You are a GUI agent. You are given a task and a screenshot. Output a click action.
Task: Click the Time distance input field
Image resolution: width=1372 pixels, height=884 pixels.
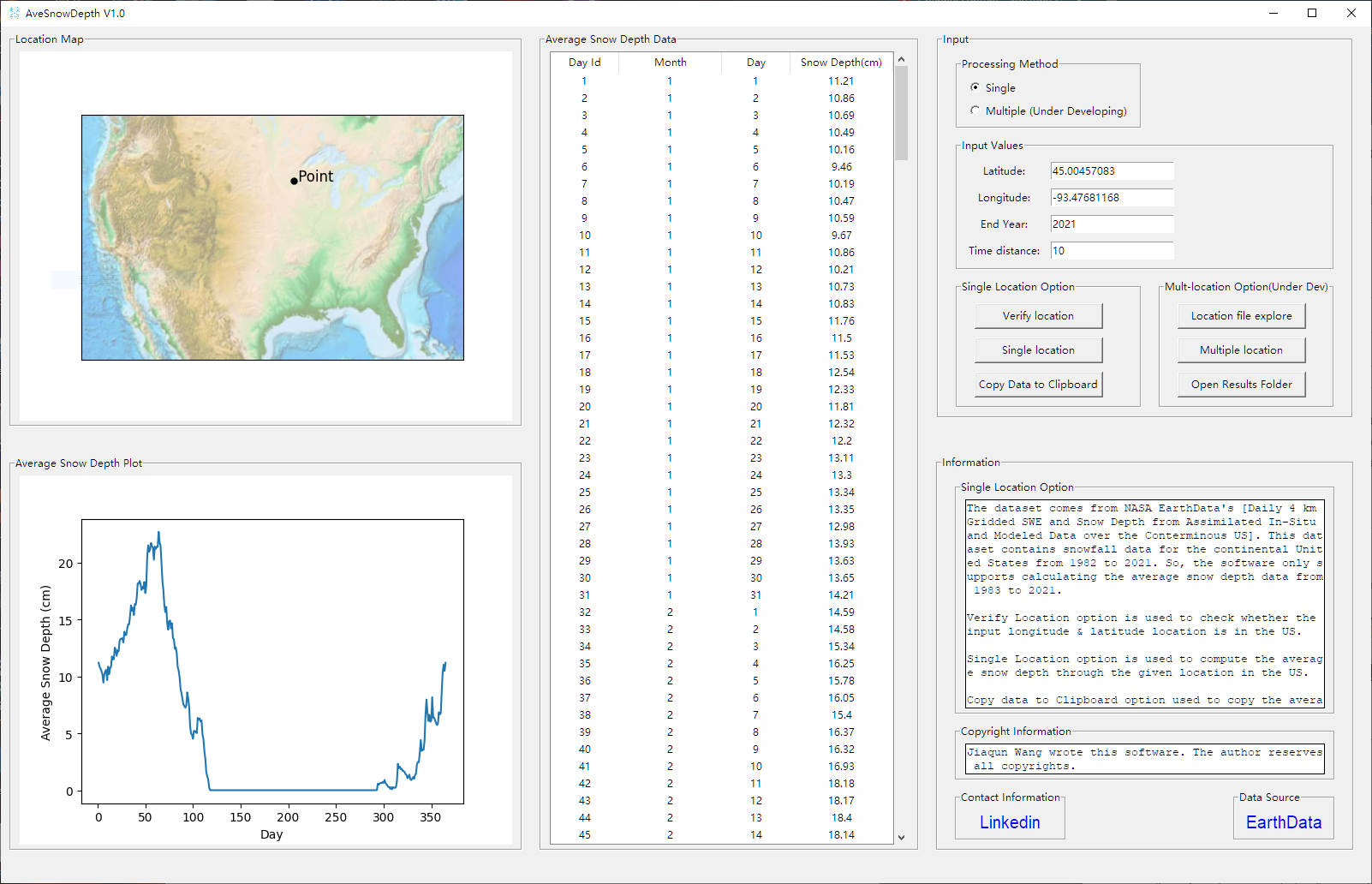click(x=1112, y=250)
